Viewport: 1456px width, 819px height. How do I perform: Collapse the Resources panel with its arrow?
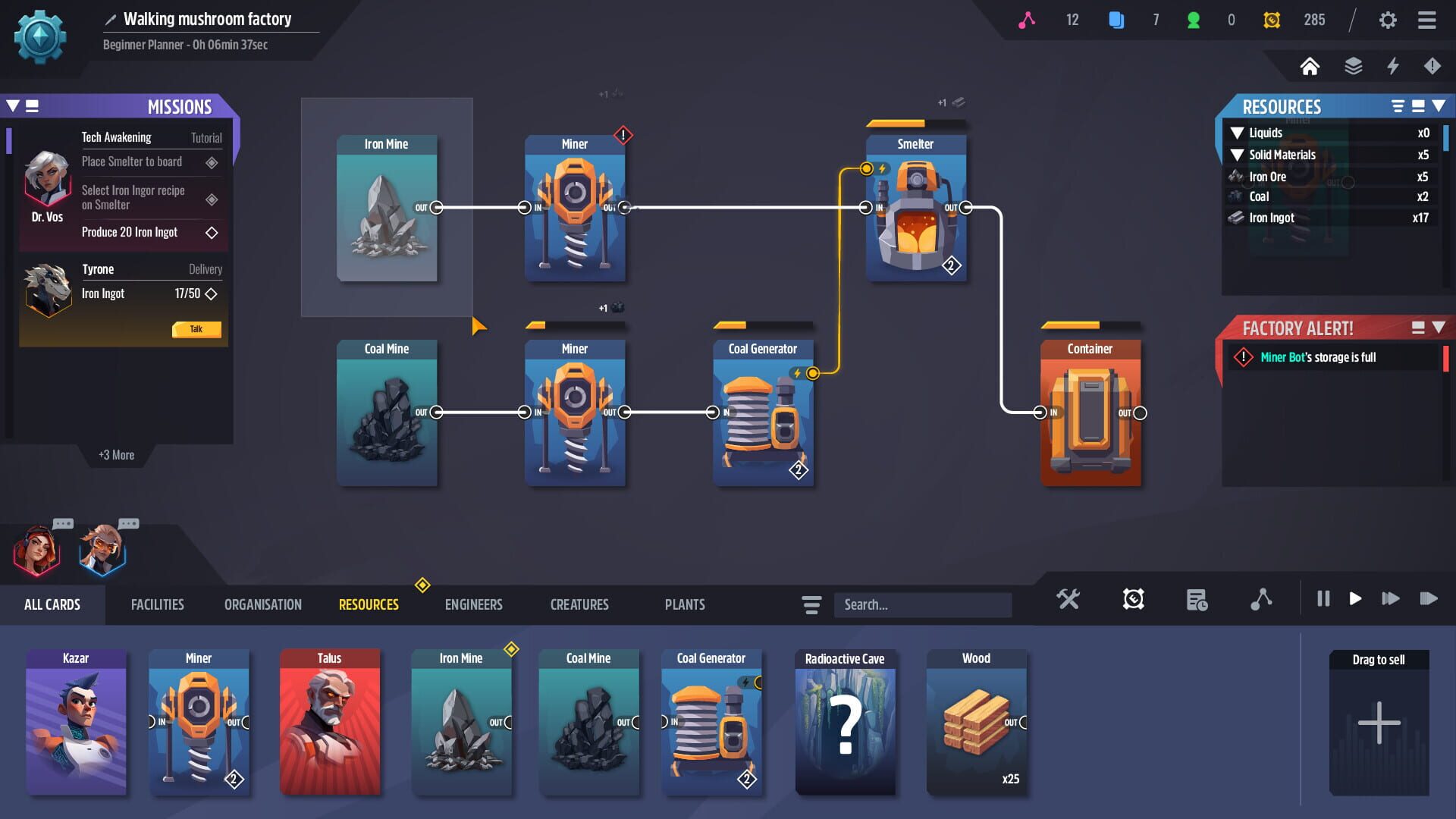[1439, 107]
